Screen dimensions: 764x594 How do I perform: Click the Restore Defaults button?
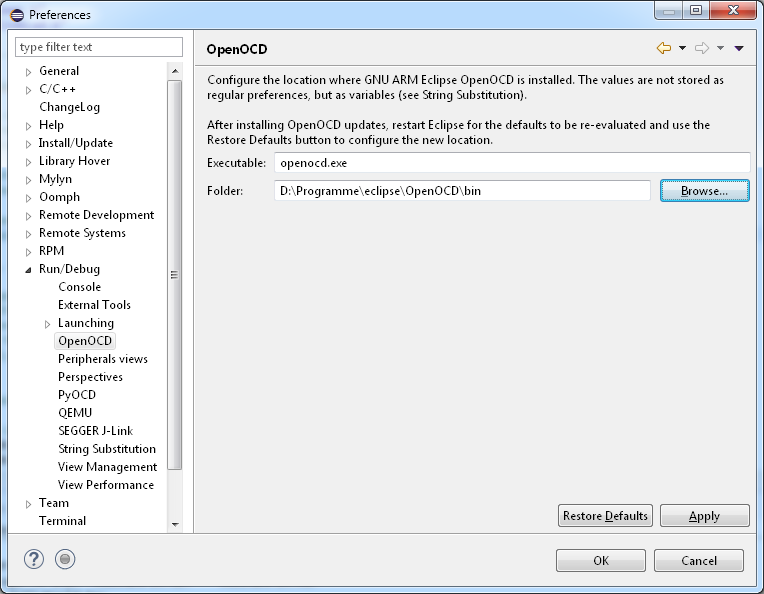pyautogui.click(x=605, y=516)
